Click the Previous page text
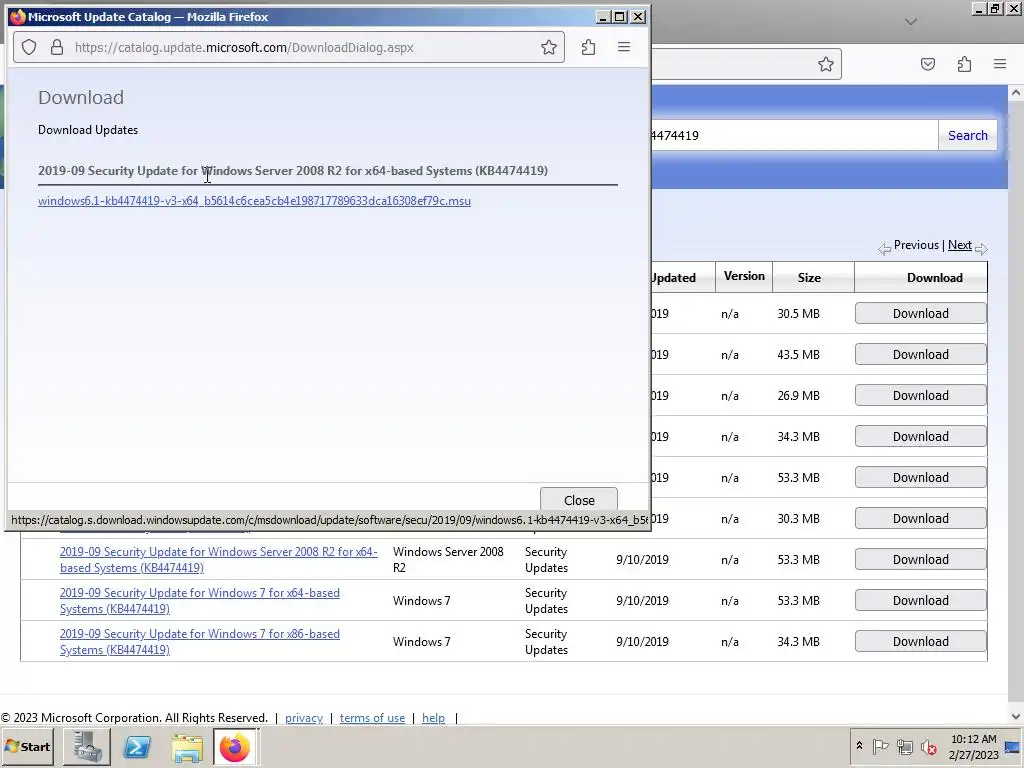This screenshot has height=768, width=1024. pyautogui.click(x=916, y=245)
